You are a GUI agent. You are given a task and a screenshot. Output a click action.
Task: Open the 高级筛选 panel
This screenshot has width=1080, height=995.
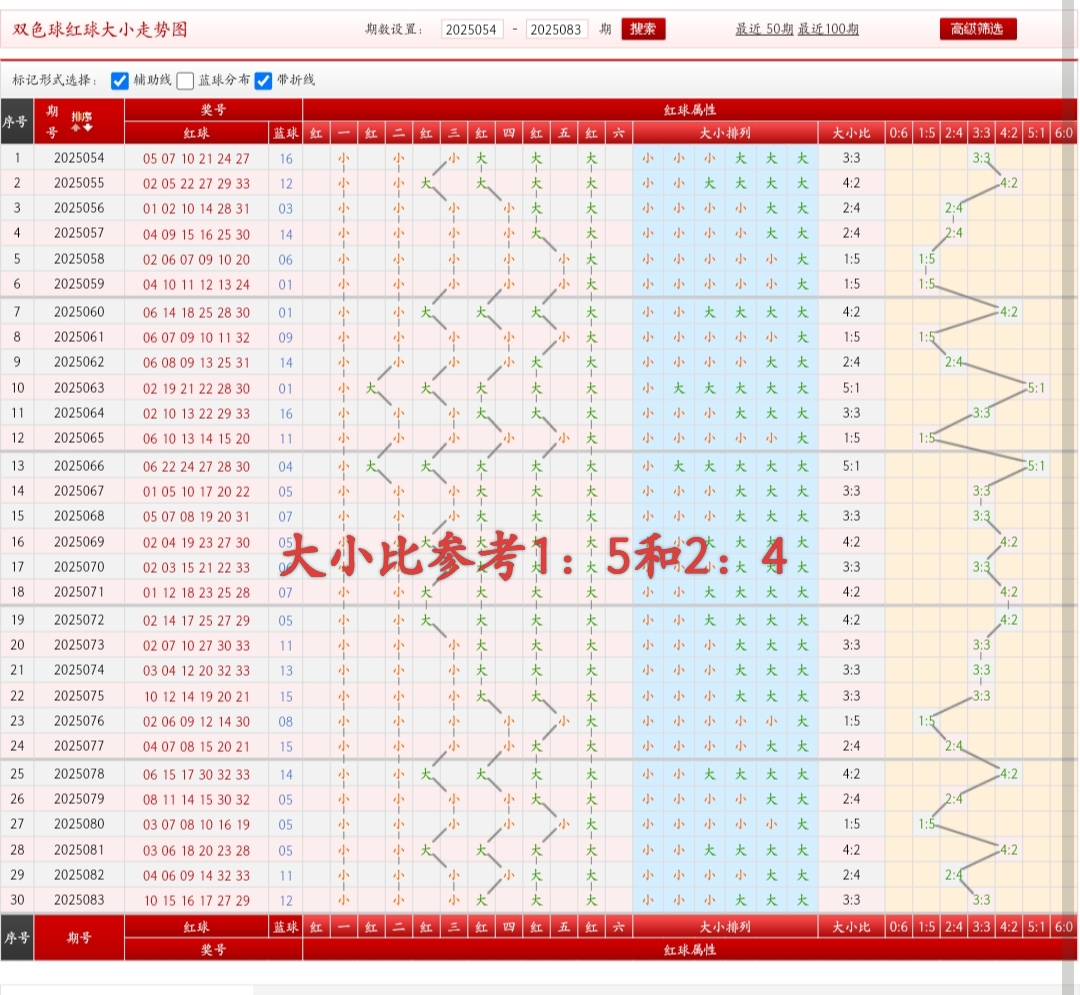click(977, 29)
